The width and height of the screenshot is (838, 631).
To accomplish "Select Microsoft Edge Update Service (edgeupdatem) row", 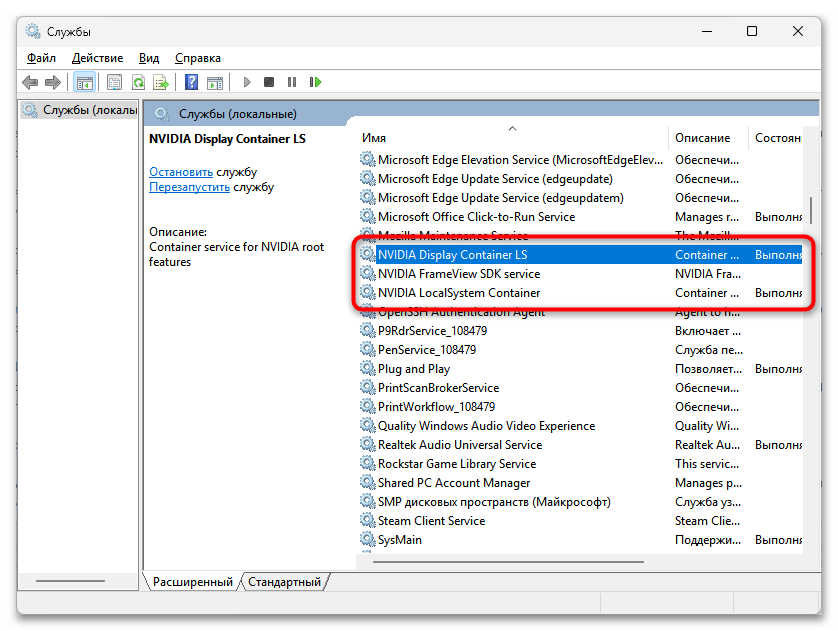I will (x=580, y=198).
